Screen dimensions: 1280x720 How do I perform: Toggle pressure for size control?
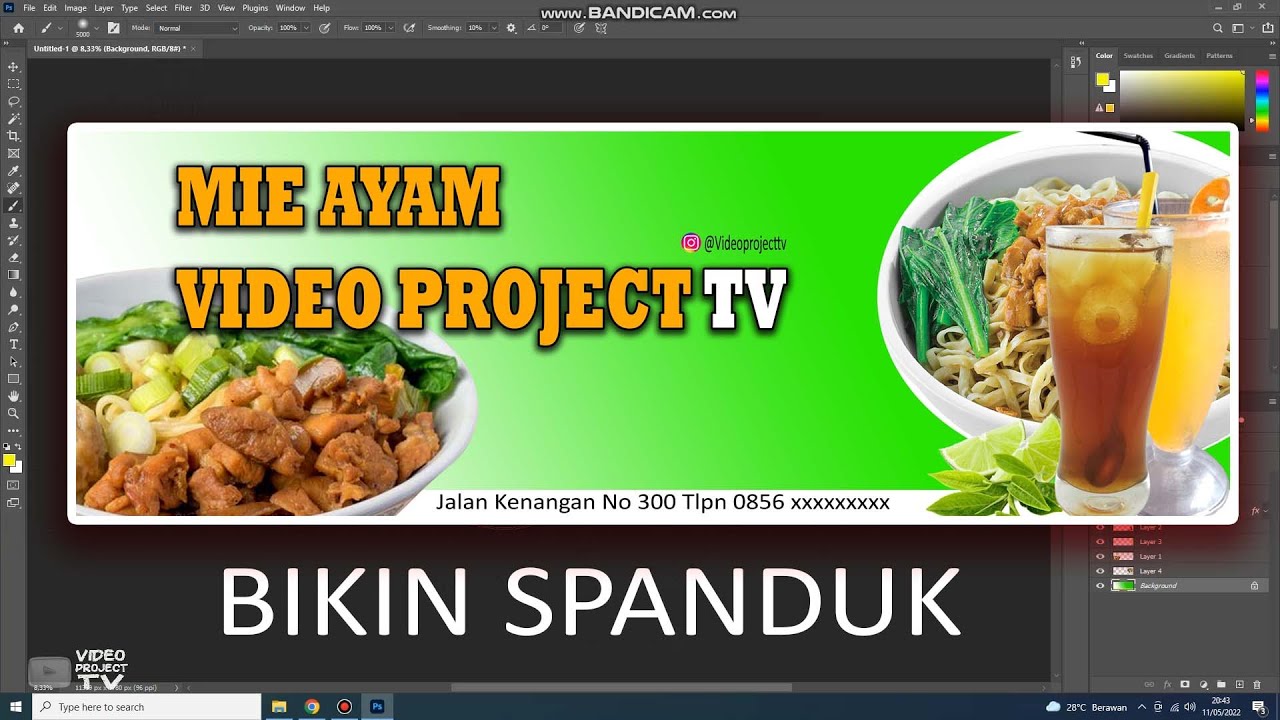579,28
